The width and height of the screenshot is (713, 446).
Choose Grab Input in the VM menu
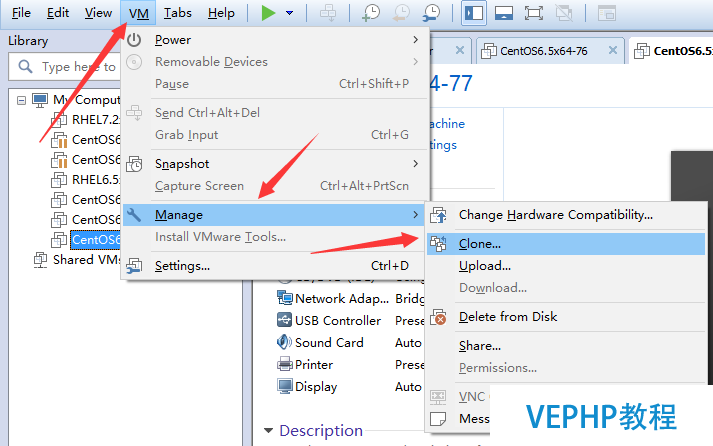click(276, 135)
